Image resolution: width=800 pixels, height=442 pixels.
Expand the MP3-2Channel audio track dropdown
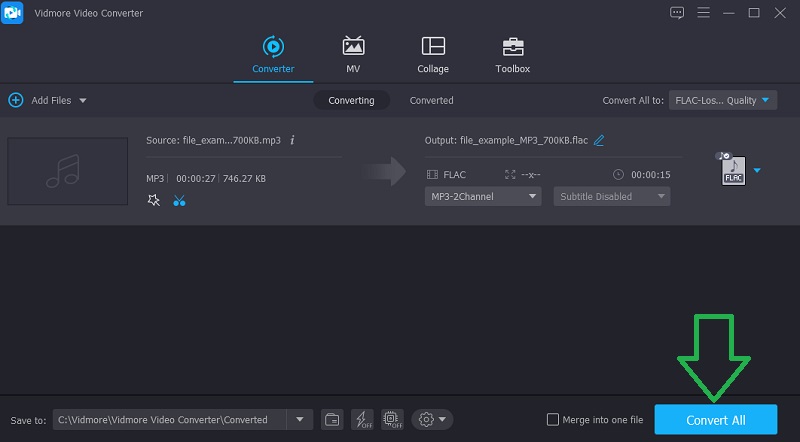(x=483, y=197)
